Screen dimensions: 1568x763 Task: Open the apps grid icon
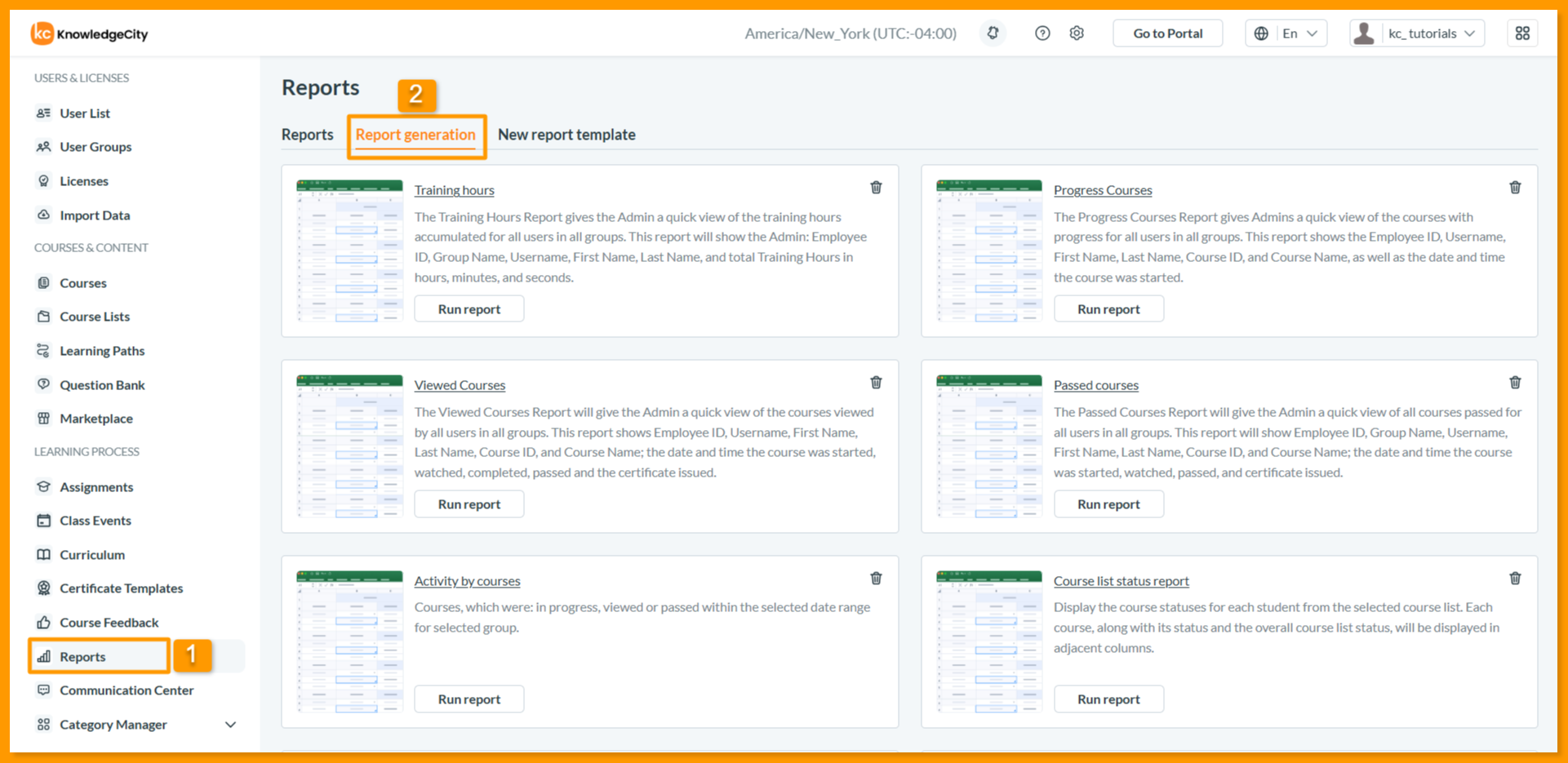click(x=1522, y=33)
